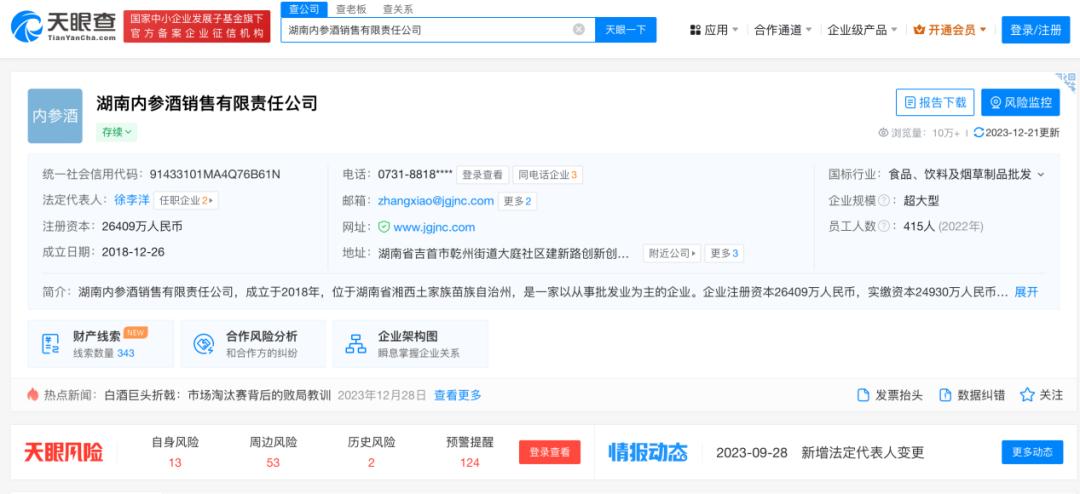
Task: Click the refresh icon next to 2023-12-21更新
Action: (x=979, y=132)
